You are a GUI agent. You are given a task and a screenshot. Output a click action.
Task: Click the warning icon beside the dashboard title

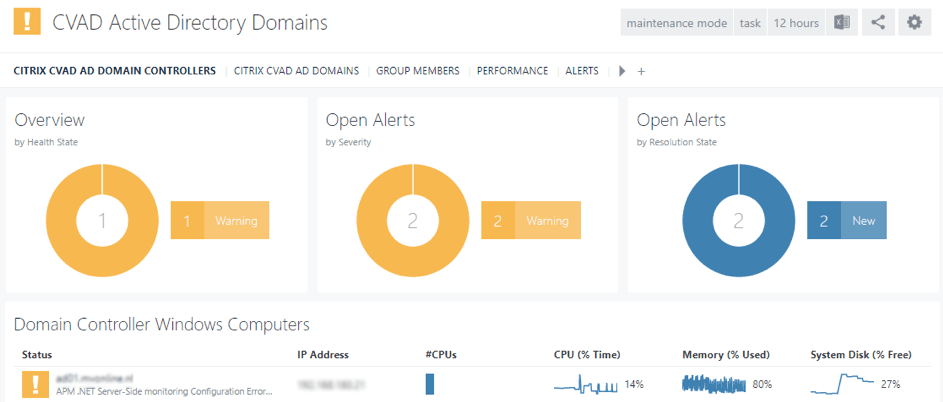[x=26, y=22]
